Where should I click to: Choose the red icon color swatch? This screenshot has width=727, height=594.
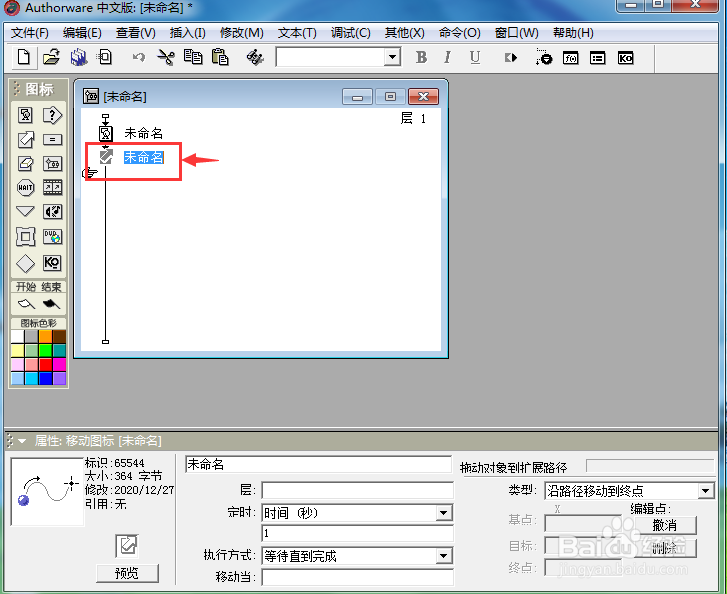coord(45,364)
